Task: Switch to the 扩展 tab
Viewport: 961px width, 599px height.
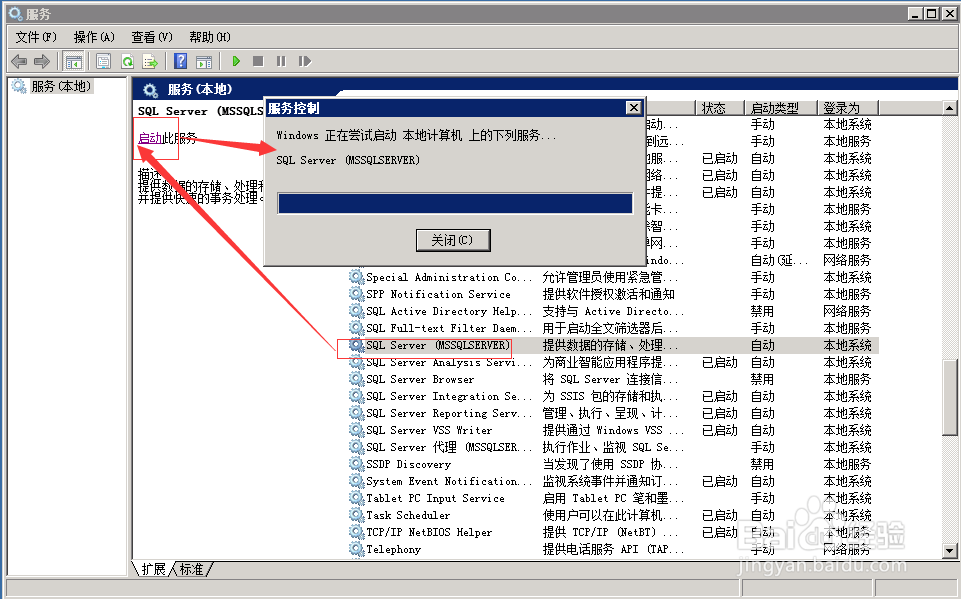Action: [x=153, y=570]
